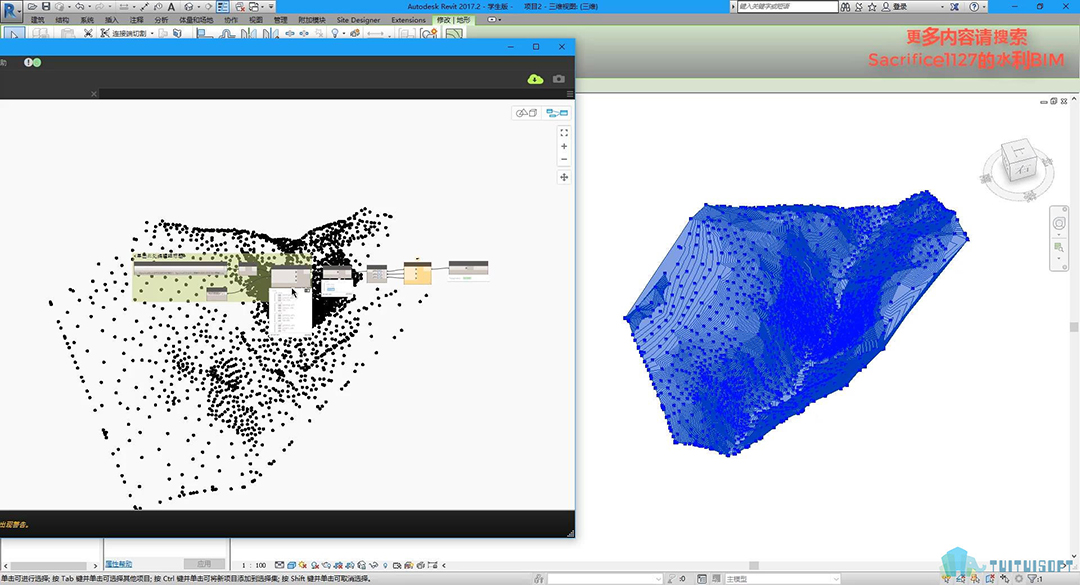The width and height of the screenshot is (1080, 585).
Task: Open the 建筑 ribbon tab
Action: (38, 20)
